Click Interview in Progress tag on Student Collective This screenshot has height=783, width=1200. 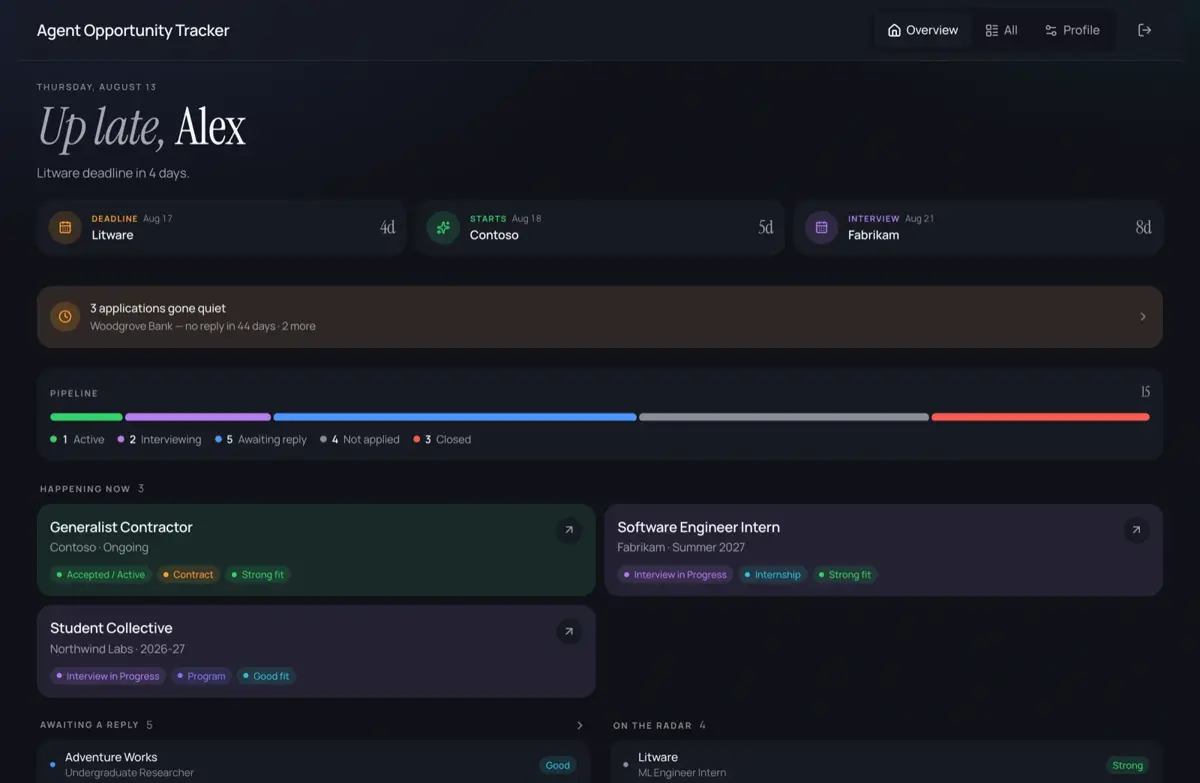[108, 676]
